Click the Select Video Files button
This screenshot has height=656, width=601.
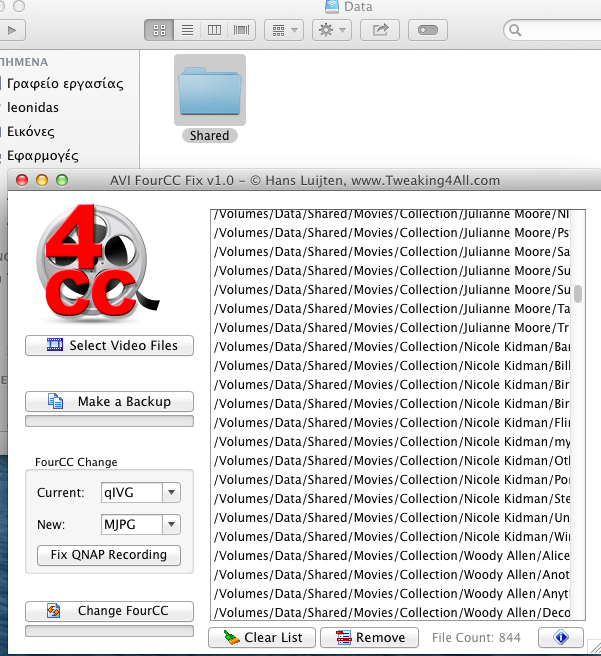coord(110,346)
